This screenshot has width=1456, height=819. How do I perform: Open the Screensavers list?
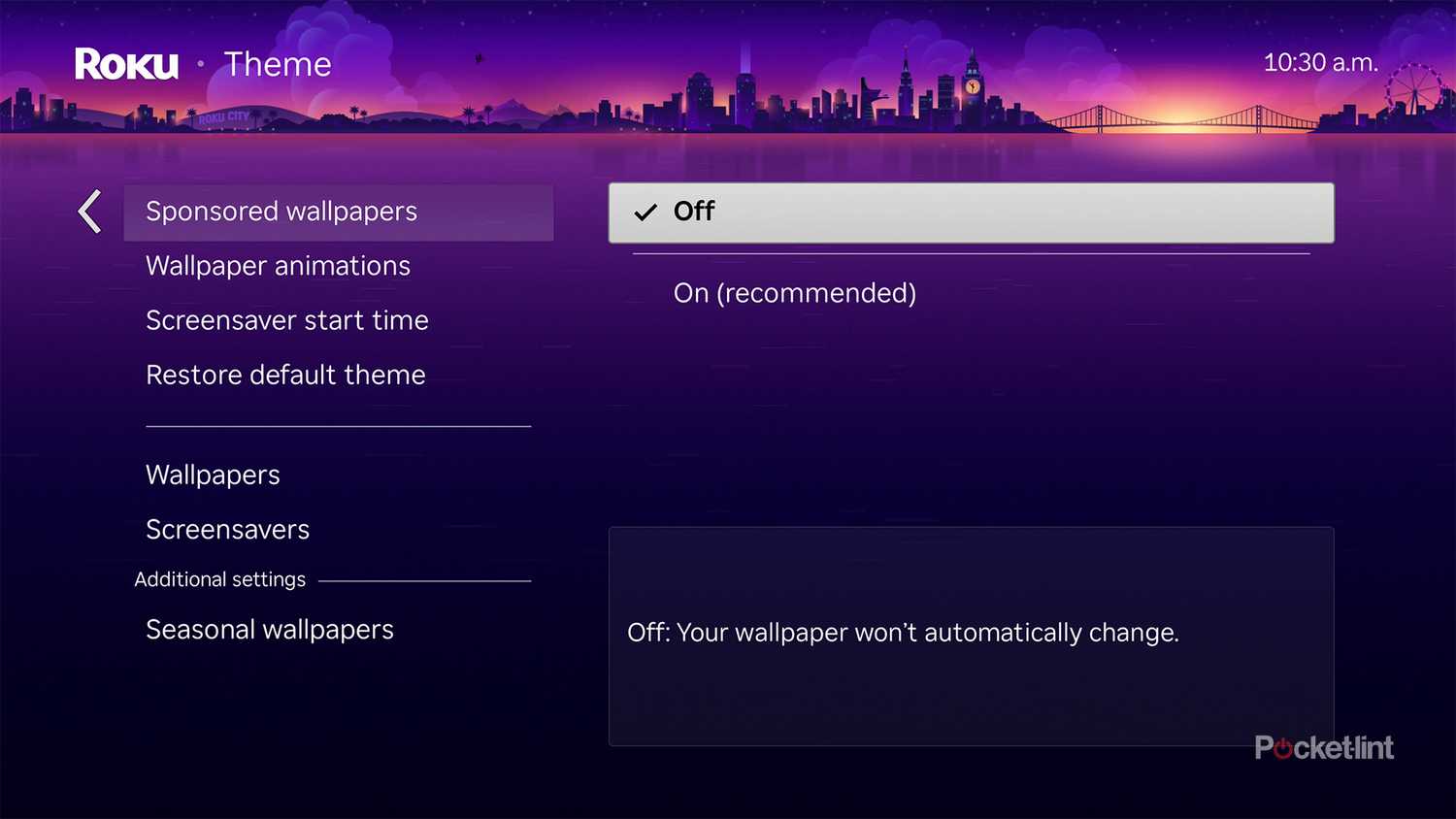coord(227,530)
